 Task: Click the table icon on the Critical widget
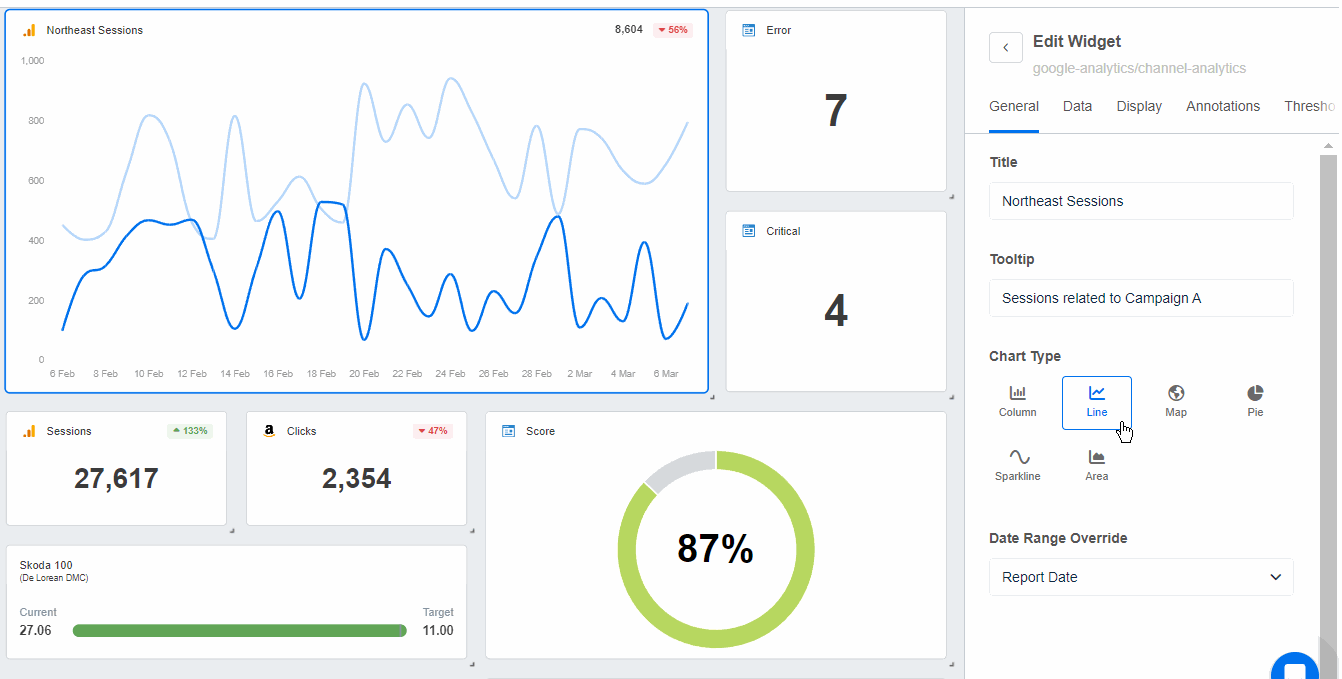[x=748, y=231]
